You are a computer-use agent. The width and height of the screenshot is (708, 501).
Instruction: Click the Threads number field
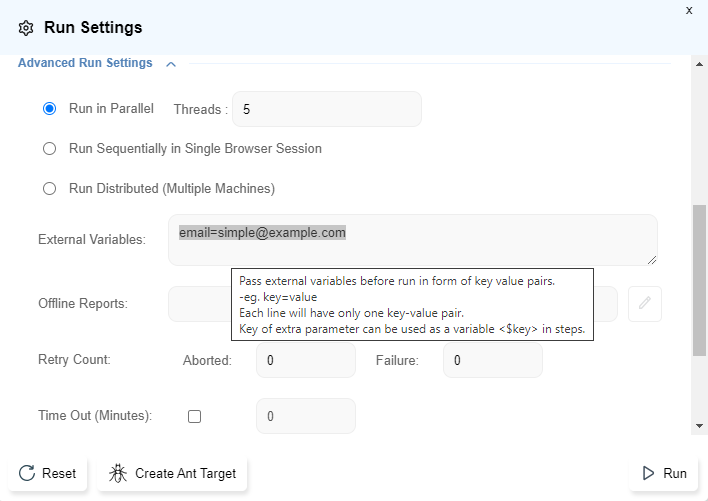pyautogui.click(x=326, y=109)
